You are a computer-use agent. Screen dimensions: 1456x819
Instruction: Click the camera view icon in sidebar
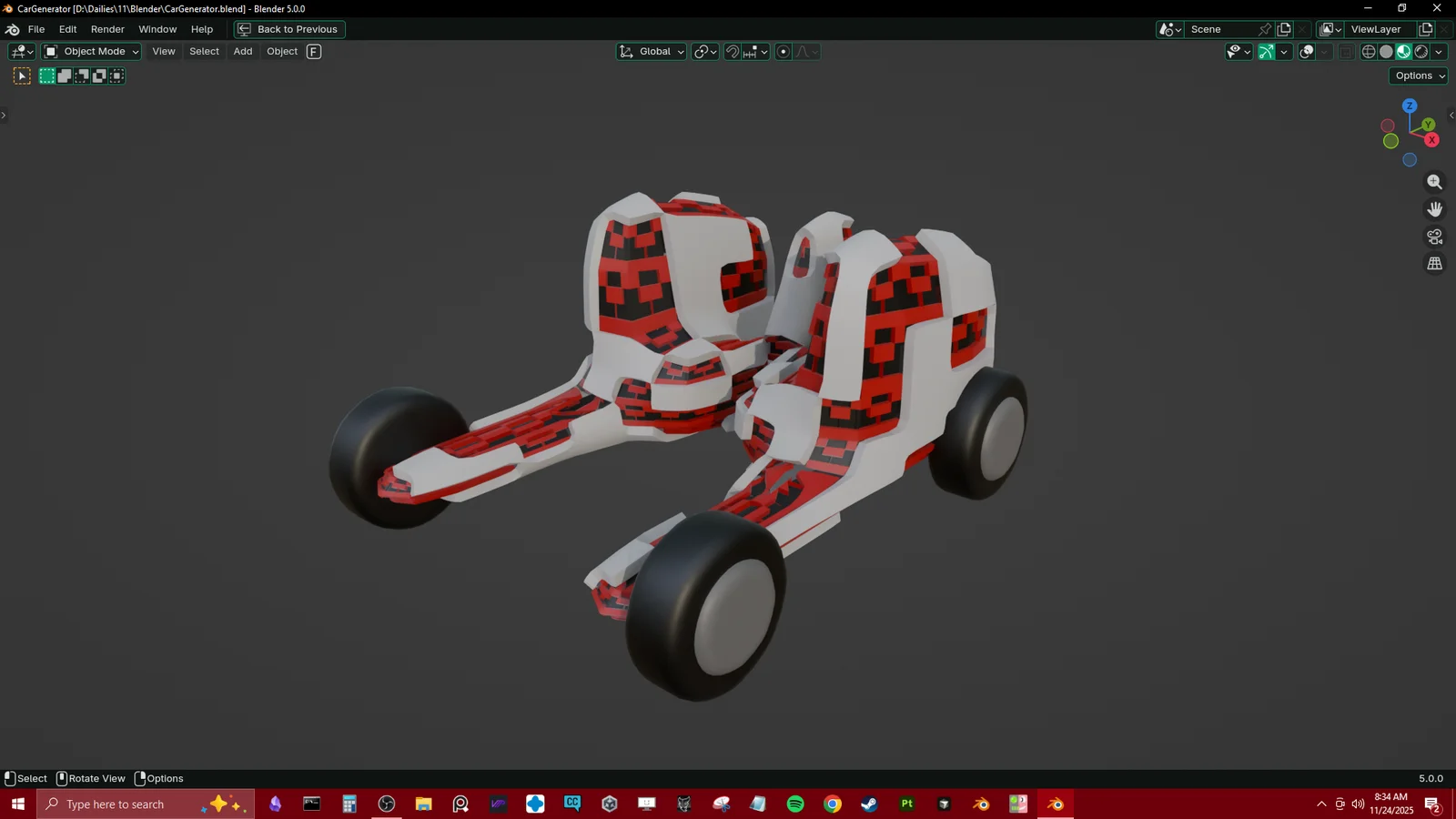pyautogui.click(x=1435, y=236)
